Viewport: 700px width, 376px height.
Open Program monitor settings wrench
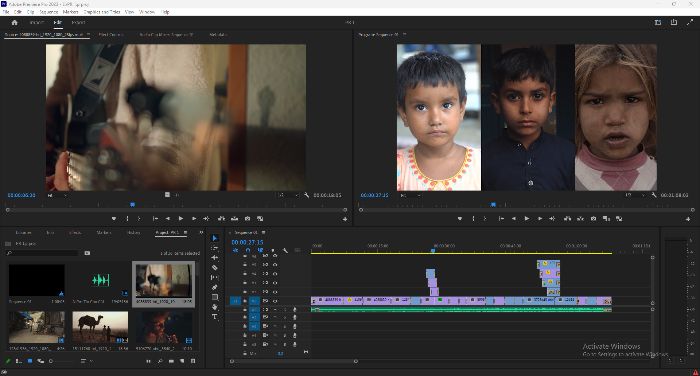pos(654,195)
